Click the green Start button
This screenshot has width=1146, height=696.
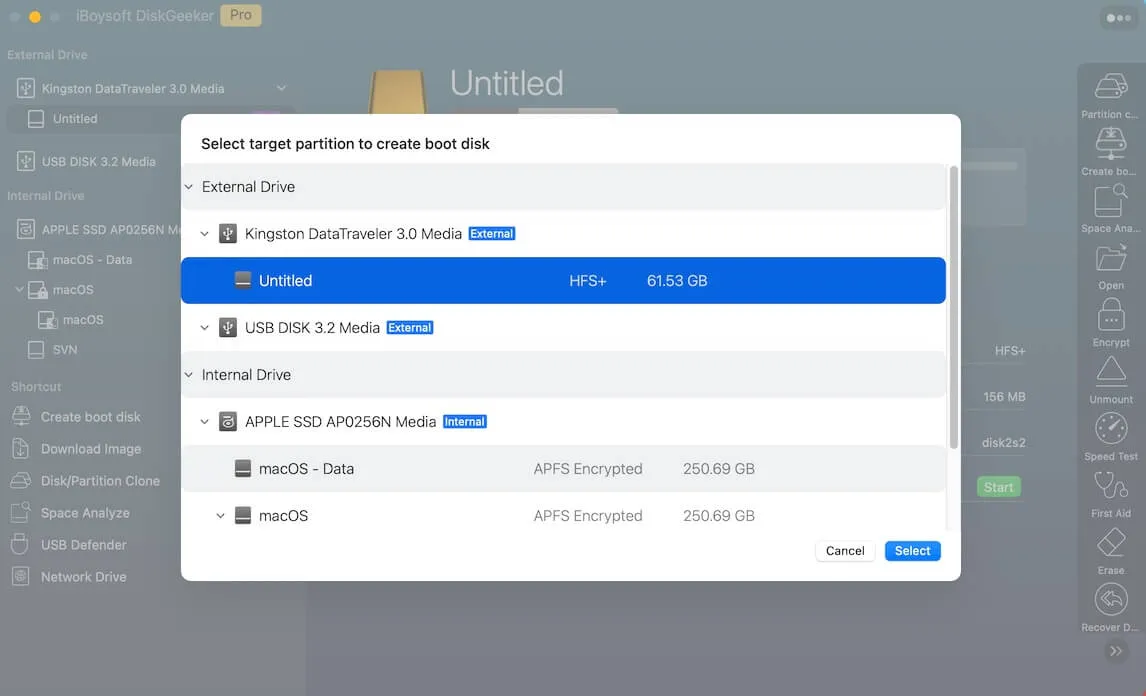click(998, 487)
